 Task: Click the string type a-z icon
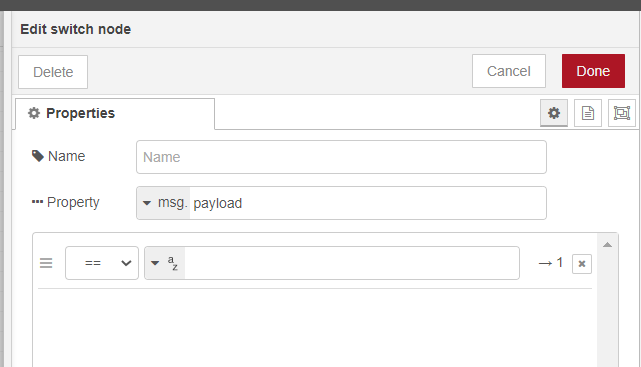coord(173,263)
